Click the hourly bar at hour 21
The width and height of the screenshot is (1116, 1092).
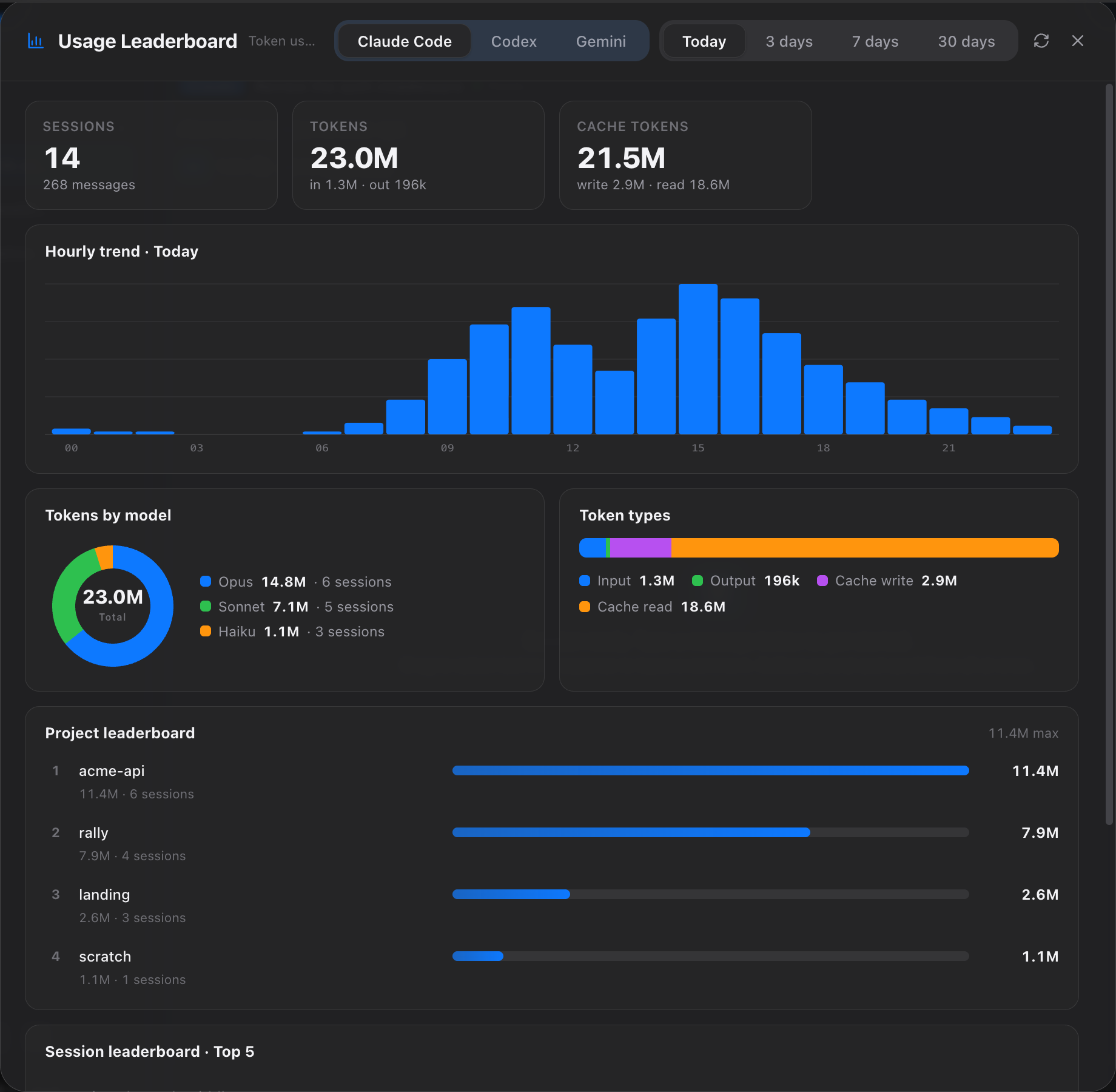949,421
